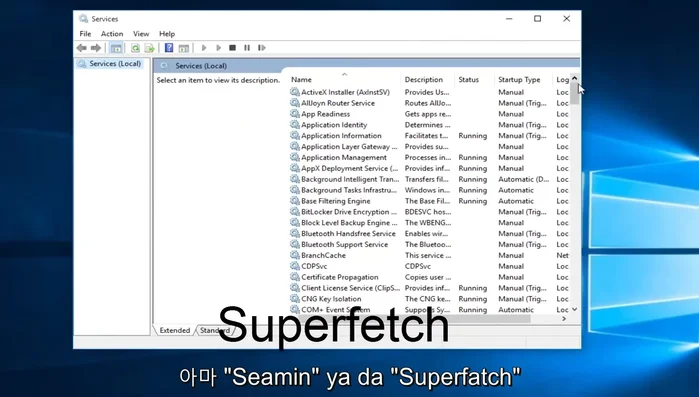Click 'Automatic (D...' startup type cell
The height and width of the screenshot is (397, 699).
click(524, 179)
